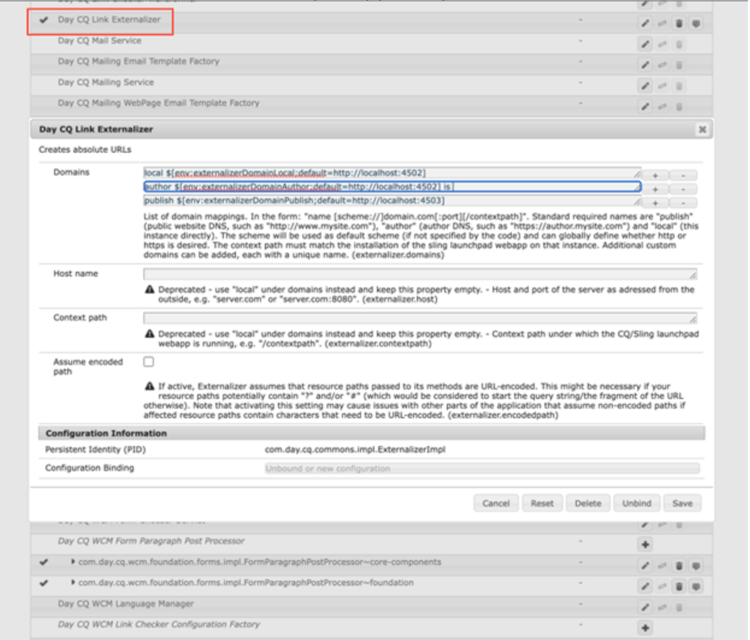This screenshot has width=750, height=640.
Task: Click the Configuration Information section header
Action: click(371, 433)
